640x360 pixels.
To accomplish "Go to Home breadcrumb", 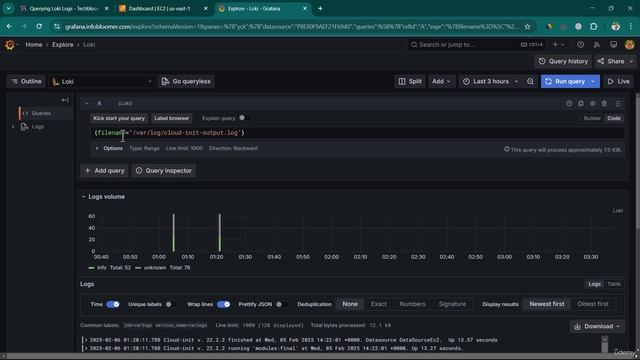I will point(33,44).
